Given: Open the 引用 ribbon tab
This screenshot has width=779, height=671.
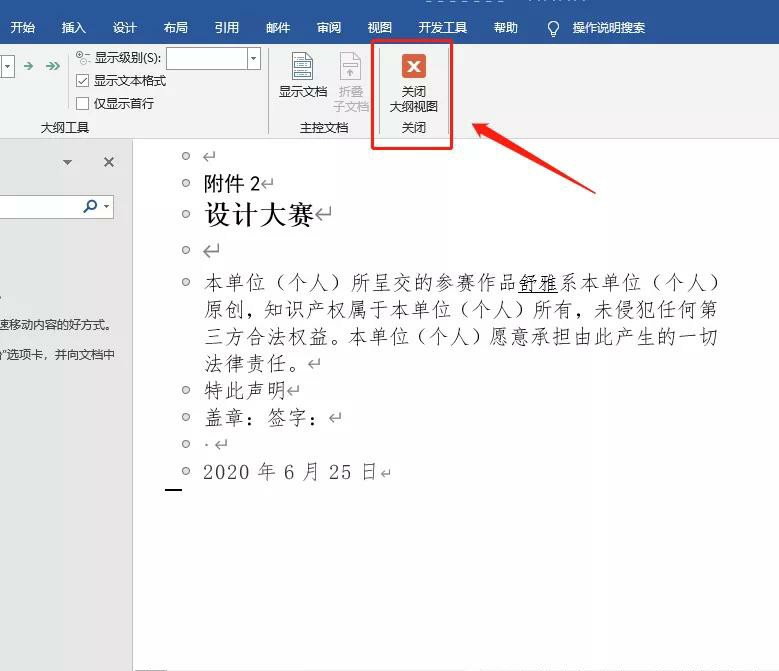Looking at the screenshot, I should [227, 27].
